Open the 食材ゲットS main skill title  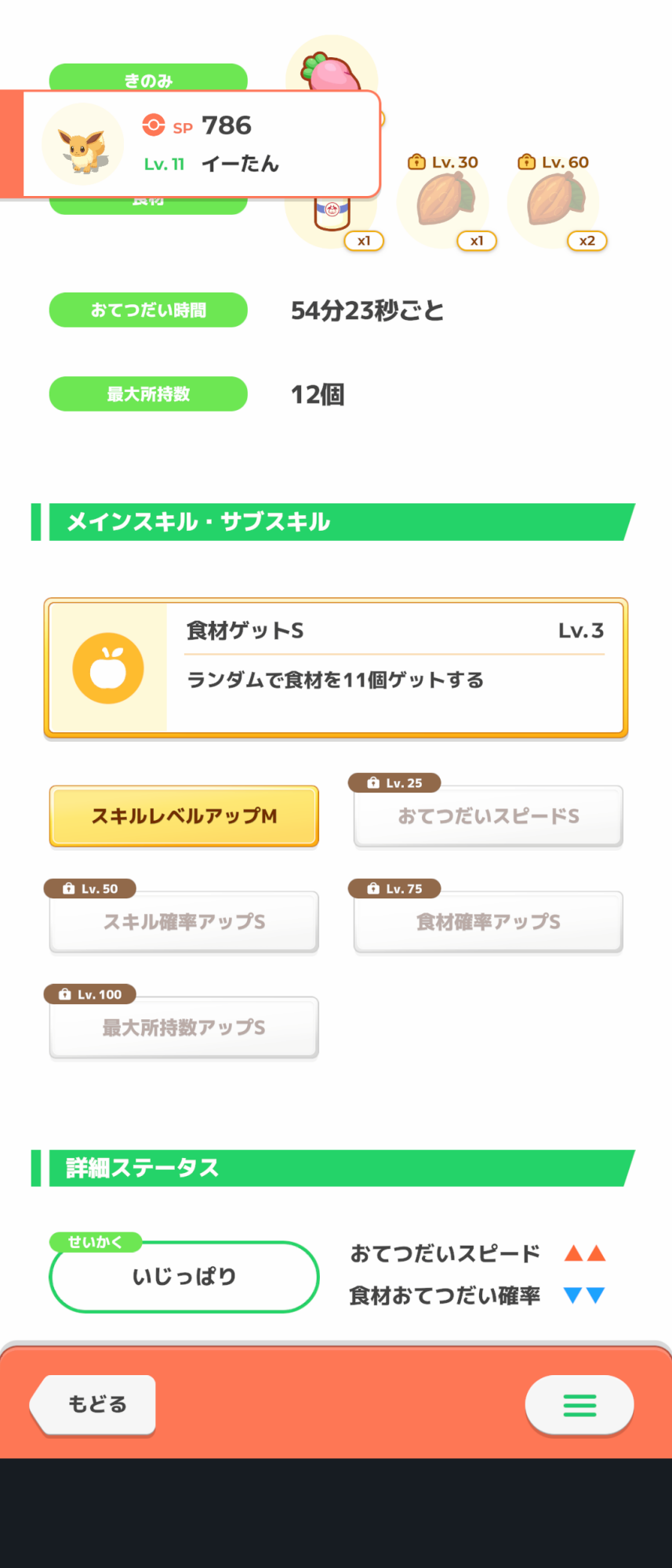point(245,631)
